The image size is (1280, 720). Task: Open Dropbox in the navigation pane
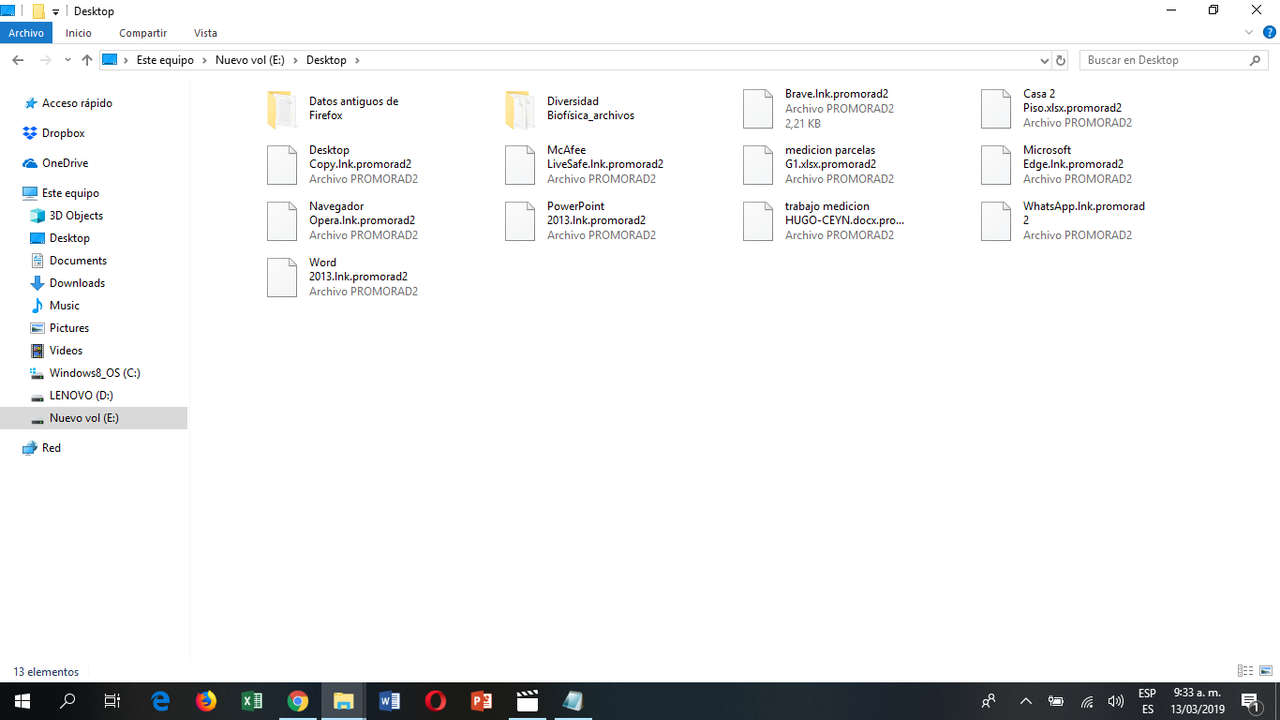63,133
